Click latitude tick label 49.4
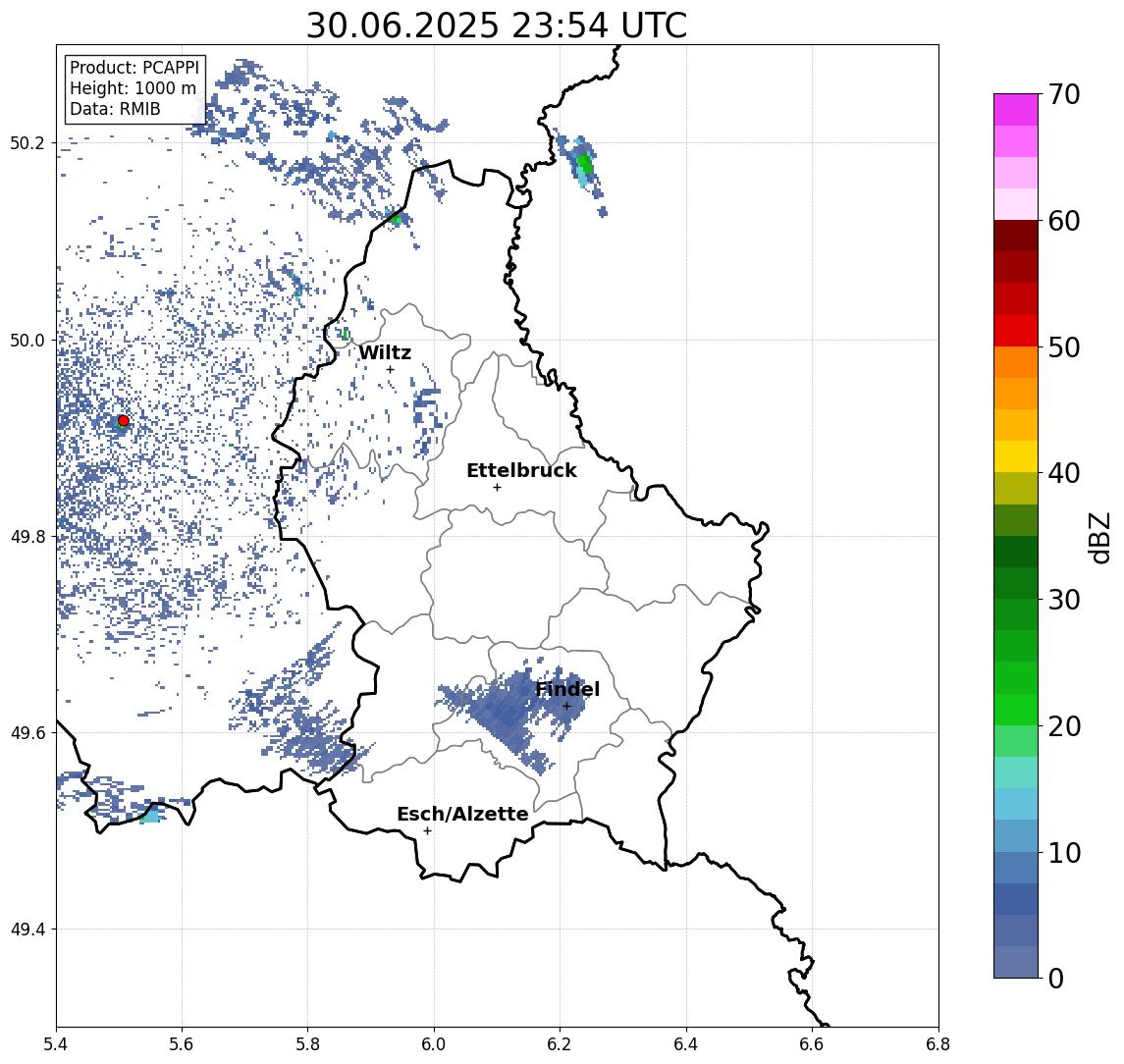This screenshot has width=1124, height=1064. click(x=27, y=930)
